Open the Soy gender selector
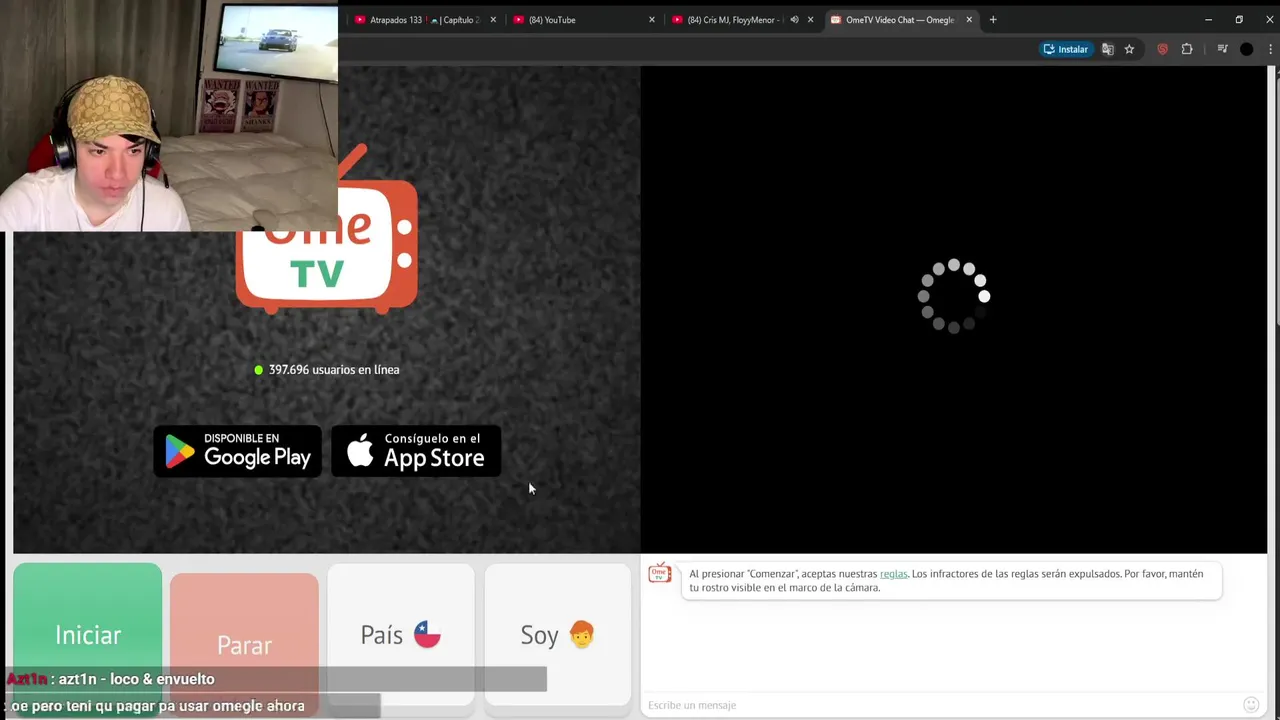1280x720 pixels. [558, 634]
